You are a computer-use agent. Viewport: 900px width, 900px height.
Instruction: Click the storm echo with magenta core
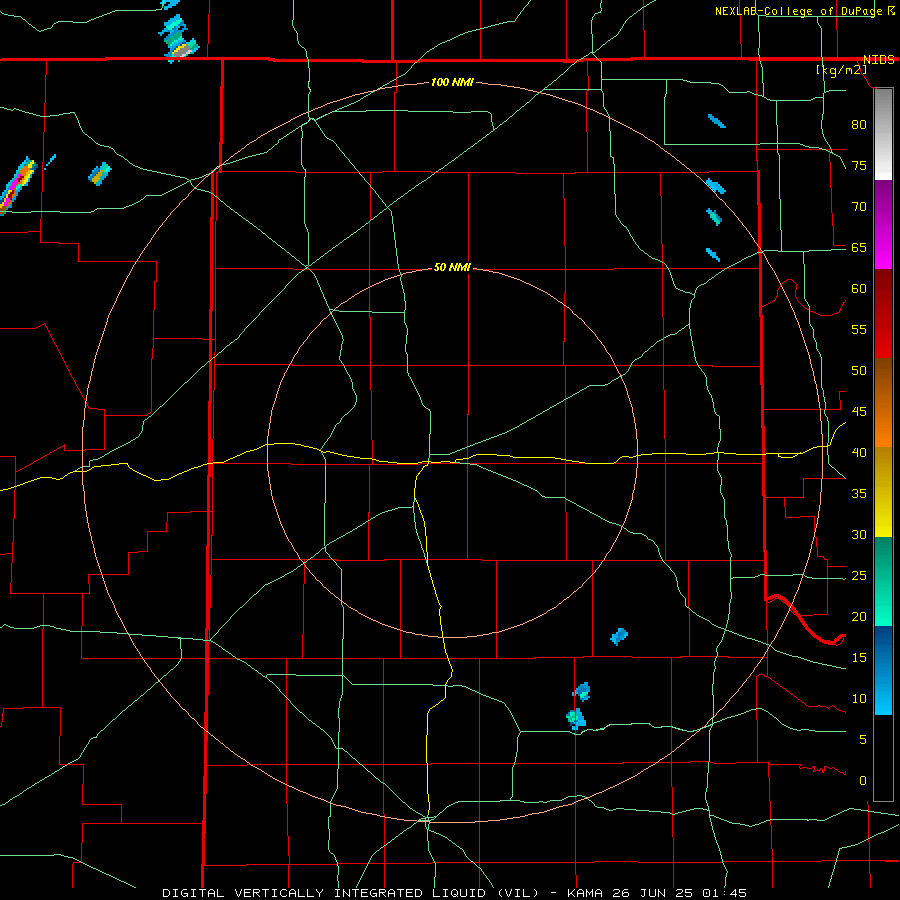tap(16, 185)
